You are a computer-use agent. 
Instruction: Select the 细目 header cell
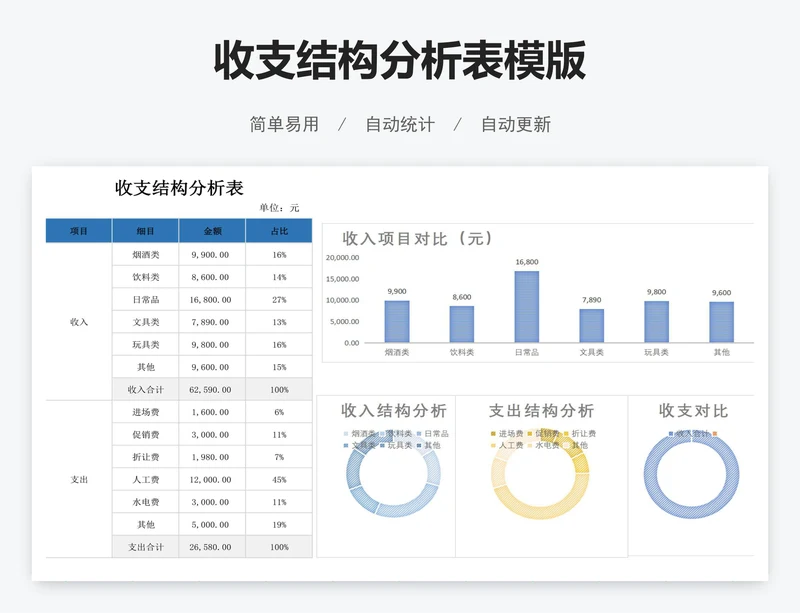point(145,231)
